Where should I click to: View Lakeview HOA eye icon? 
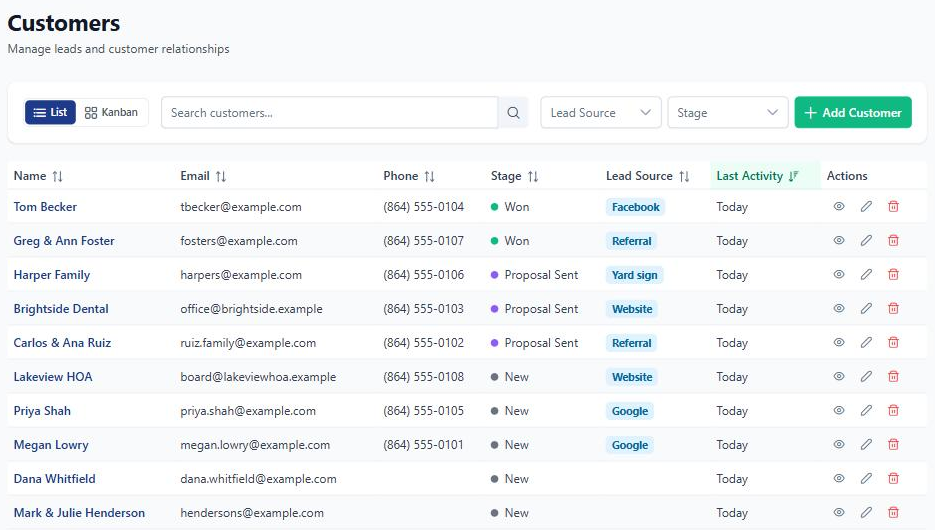coord(839,376)
